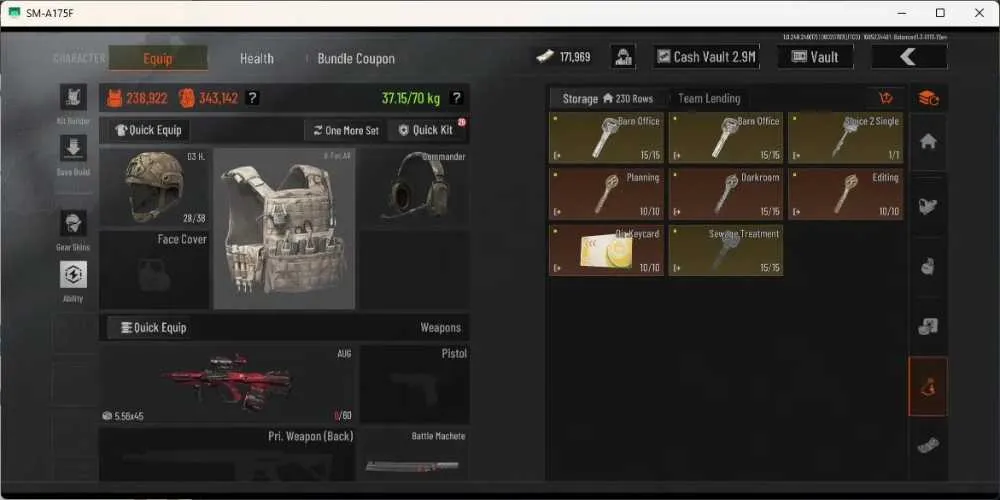Open the Quick Kit button
The image size is (1000, 500).
click(x=427, y=130)
